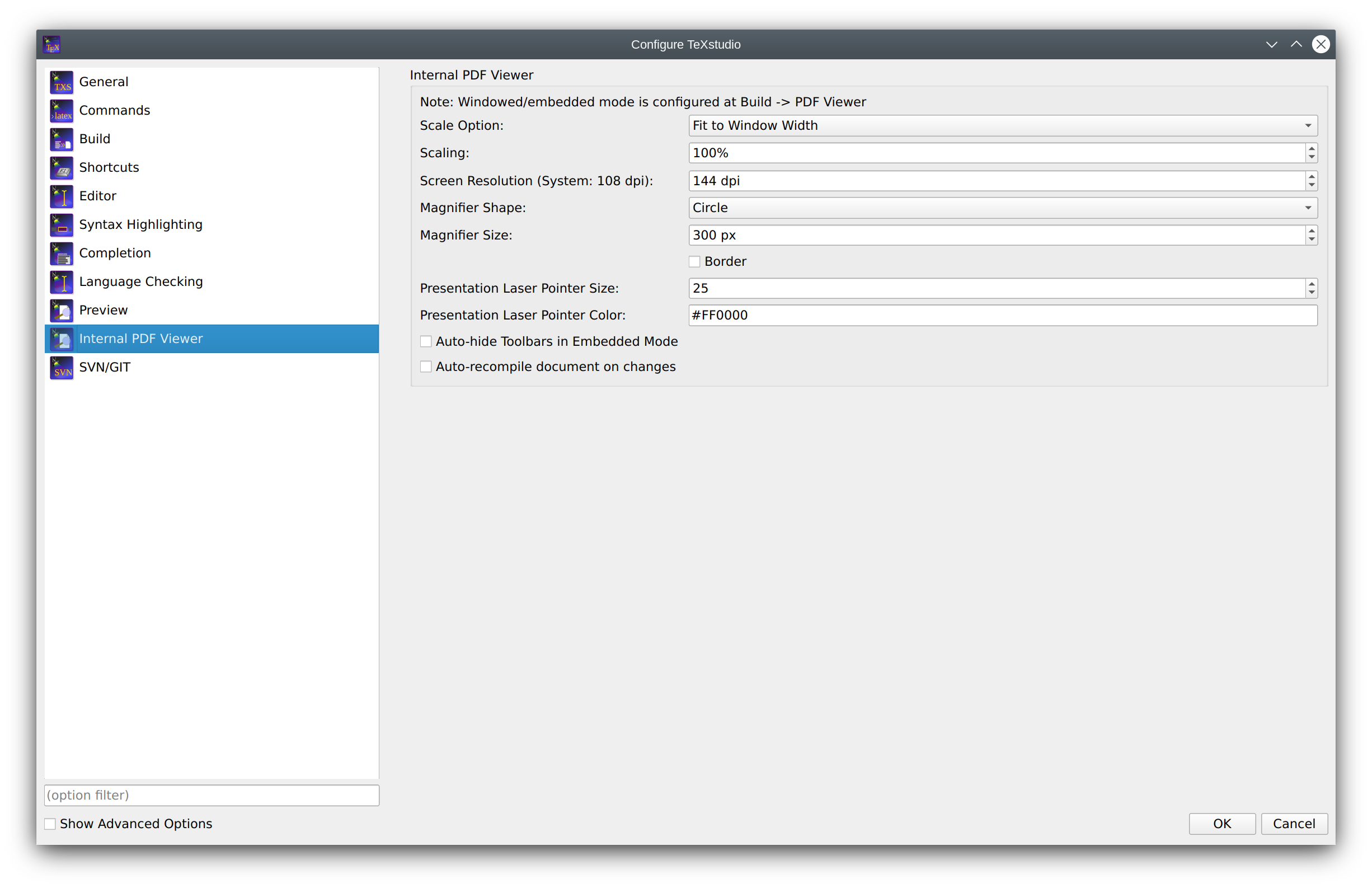The width and height of the screenshot is (1372, 888).
Task: Click the SVN/GIT sidebar icon
Action: click(62, 367)
